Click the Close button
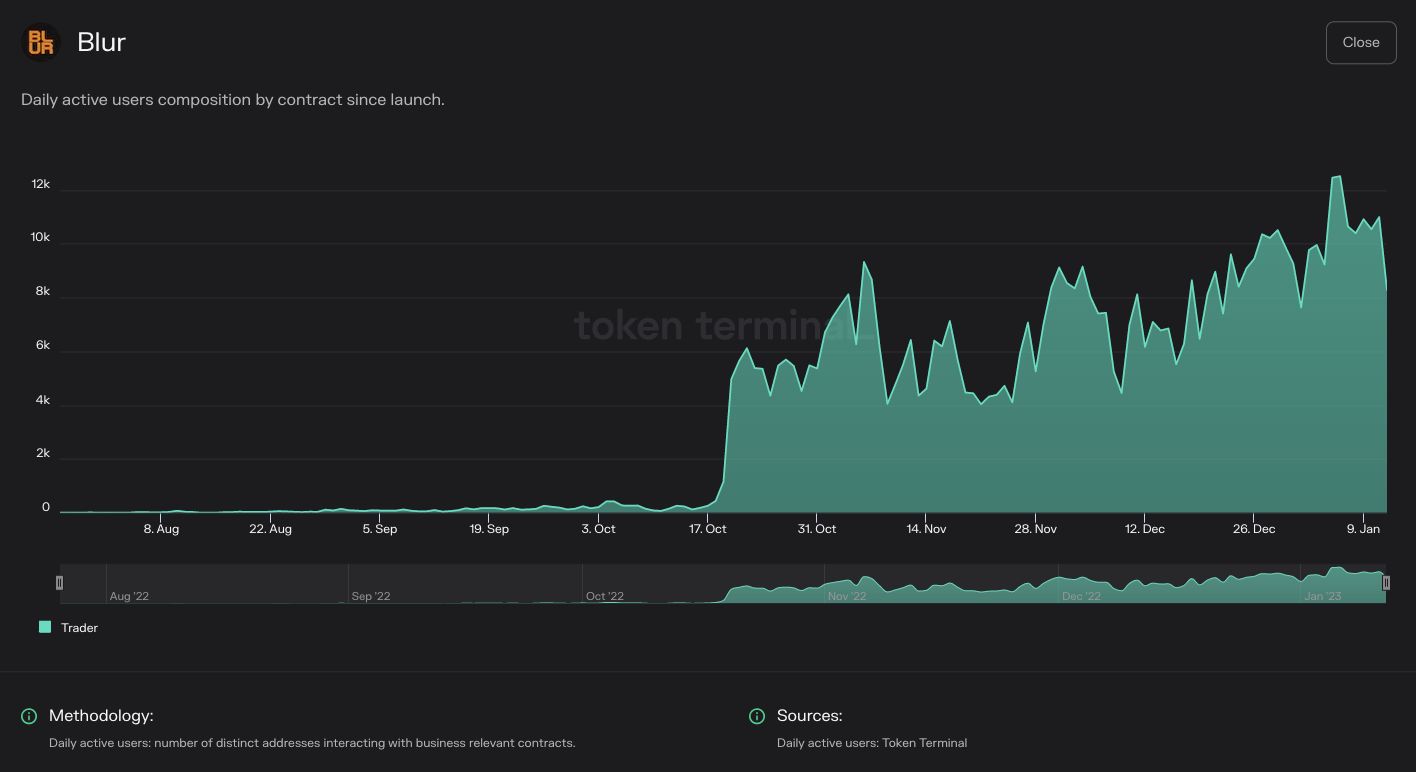 (1361, 42)
